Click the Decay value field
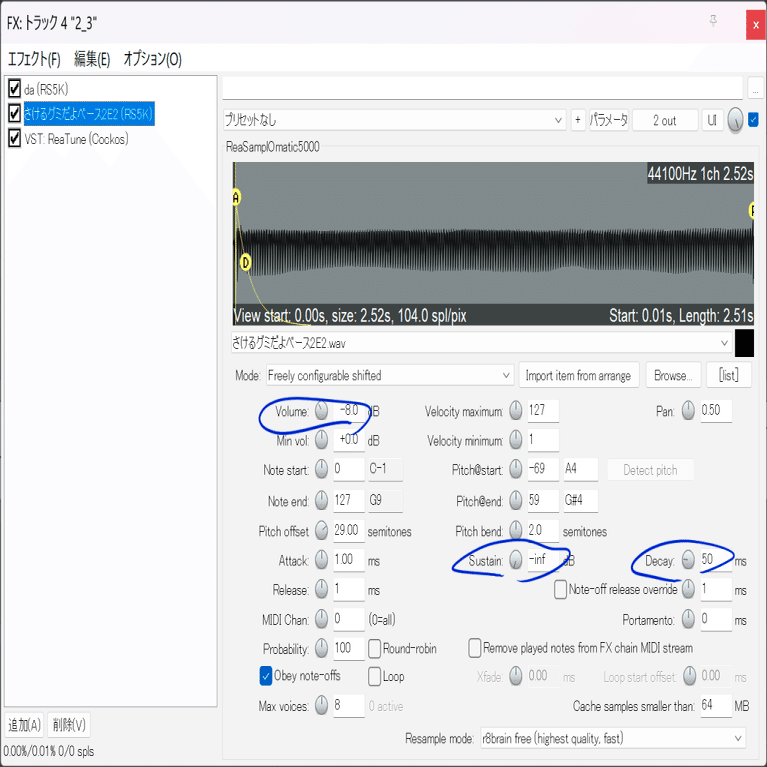This screenshot has height=767, width=767. click(x=716, y=560)
